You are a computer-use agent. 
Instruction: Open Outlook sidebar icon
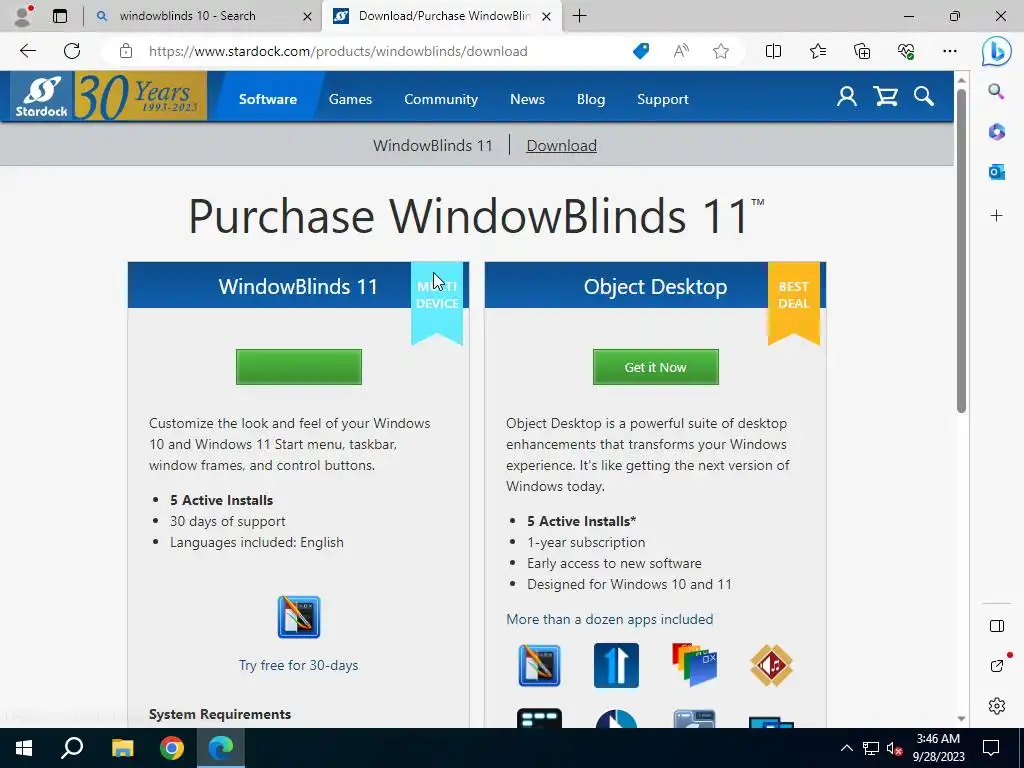click(996, 172)
